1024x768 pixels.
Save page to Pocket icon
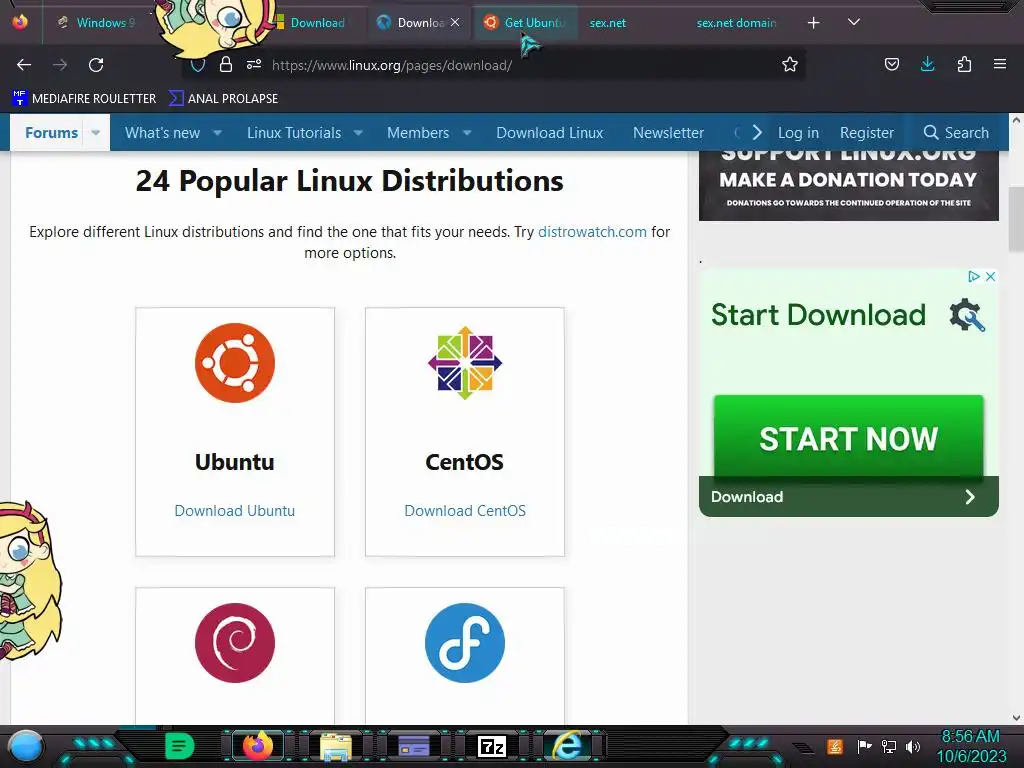[891, 64]
